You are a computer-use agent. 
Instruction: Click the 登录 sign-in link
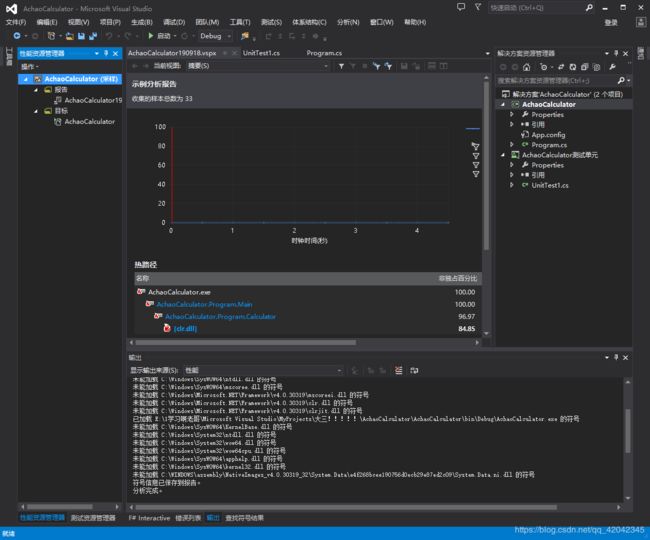(x=611, y=22)
